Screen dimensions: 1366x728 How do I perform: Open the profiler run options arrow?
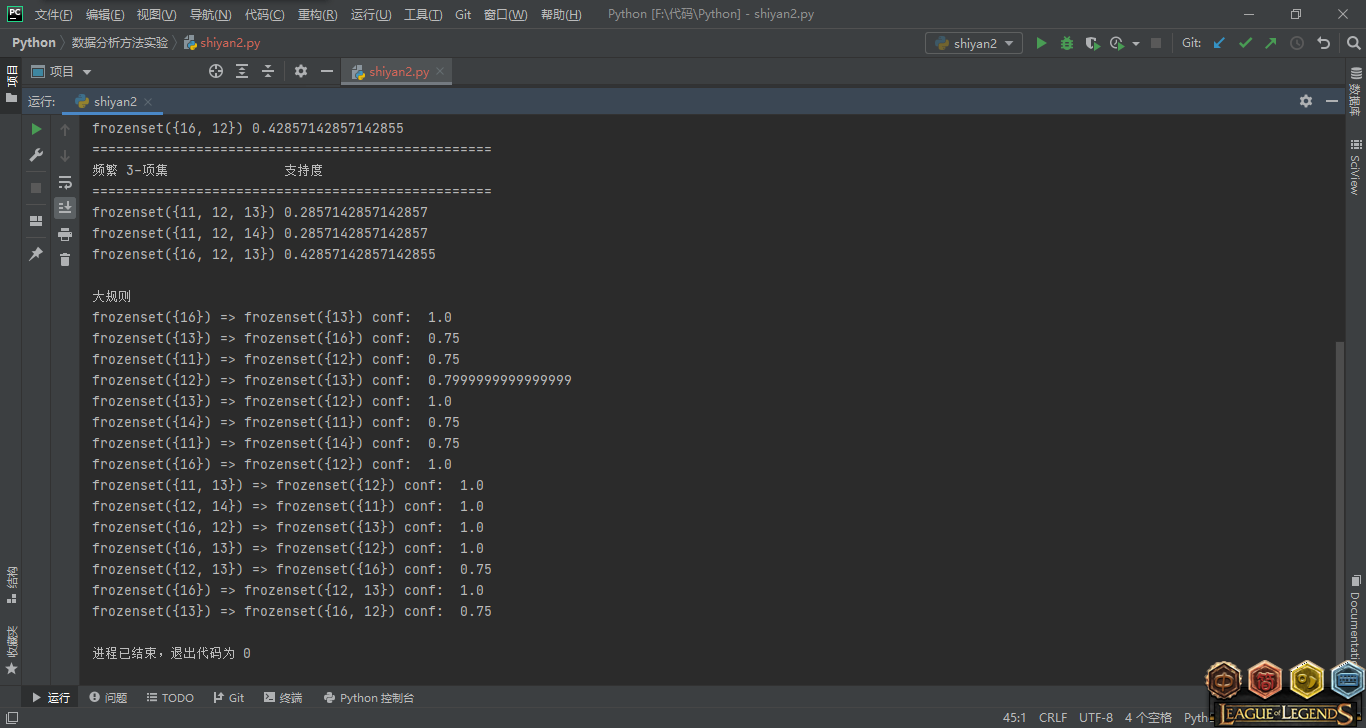pos(1136,44)
